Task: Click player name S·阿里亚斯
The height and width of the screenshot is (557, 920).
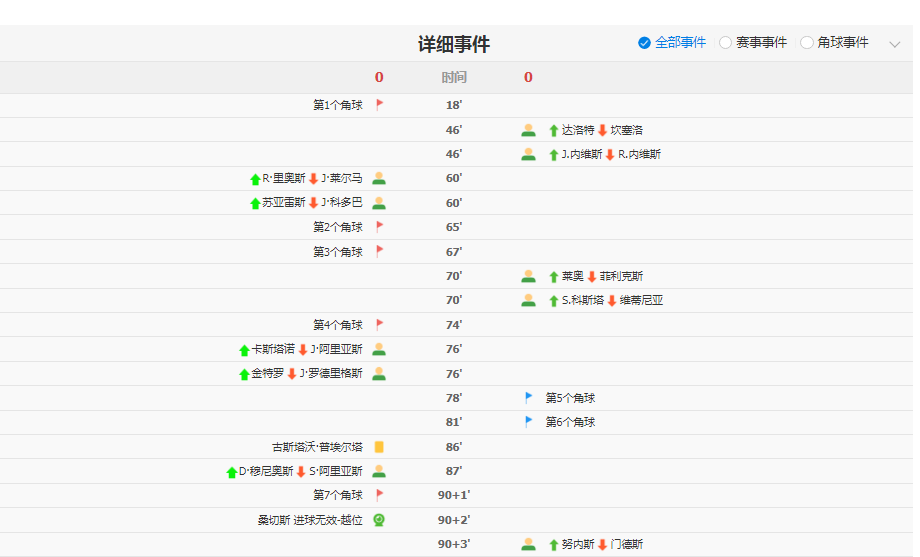Action: [336, 471]
